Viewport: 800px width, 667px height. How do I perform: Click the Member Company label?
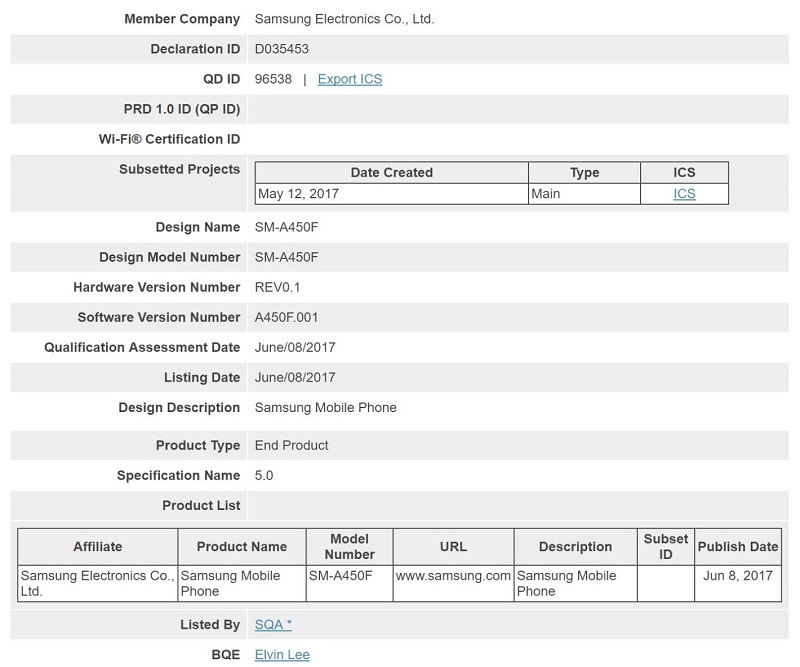pyautogui.click(x=182, y=19)
